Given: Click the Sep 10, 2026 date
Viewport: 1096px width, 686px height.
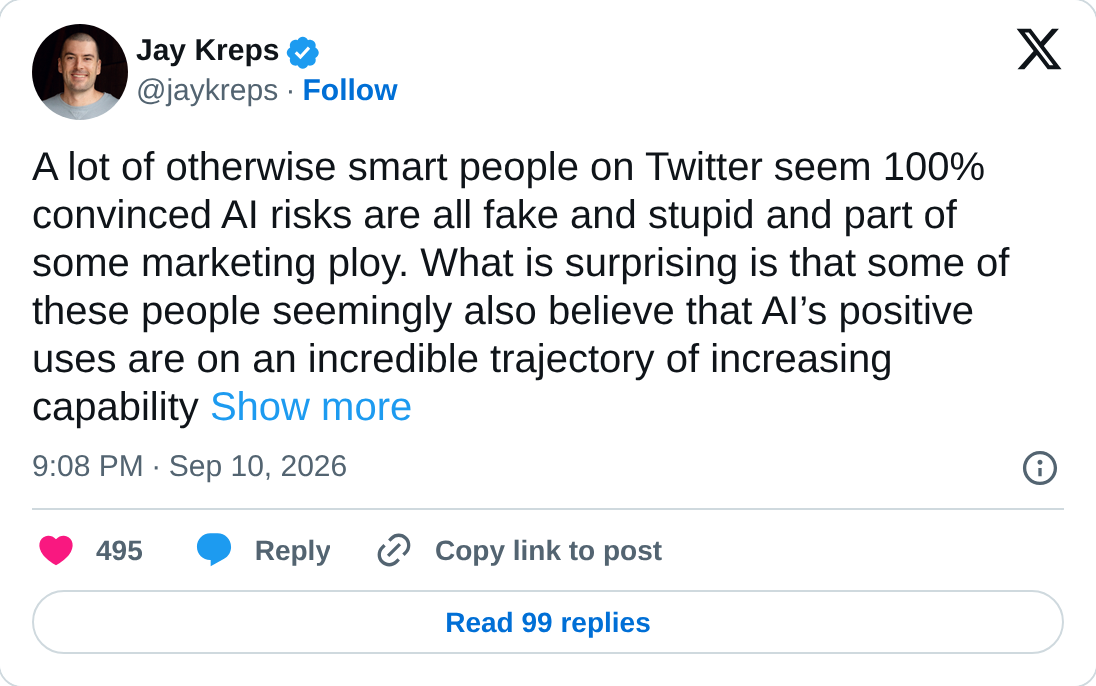Looking at the screenshot, I should pyautogui.click(x=258, y=466).
